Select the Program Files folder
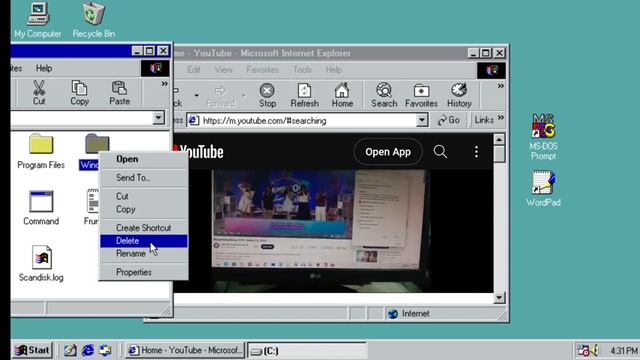640x360 pixels. (41, 151)
